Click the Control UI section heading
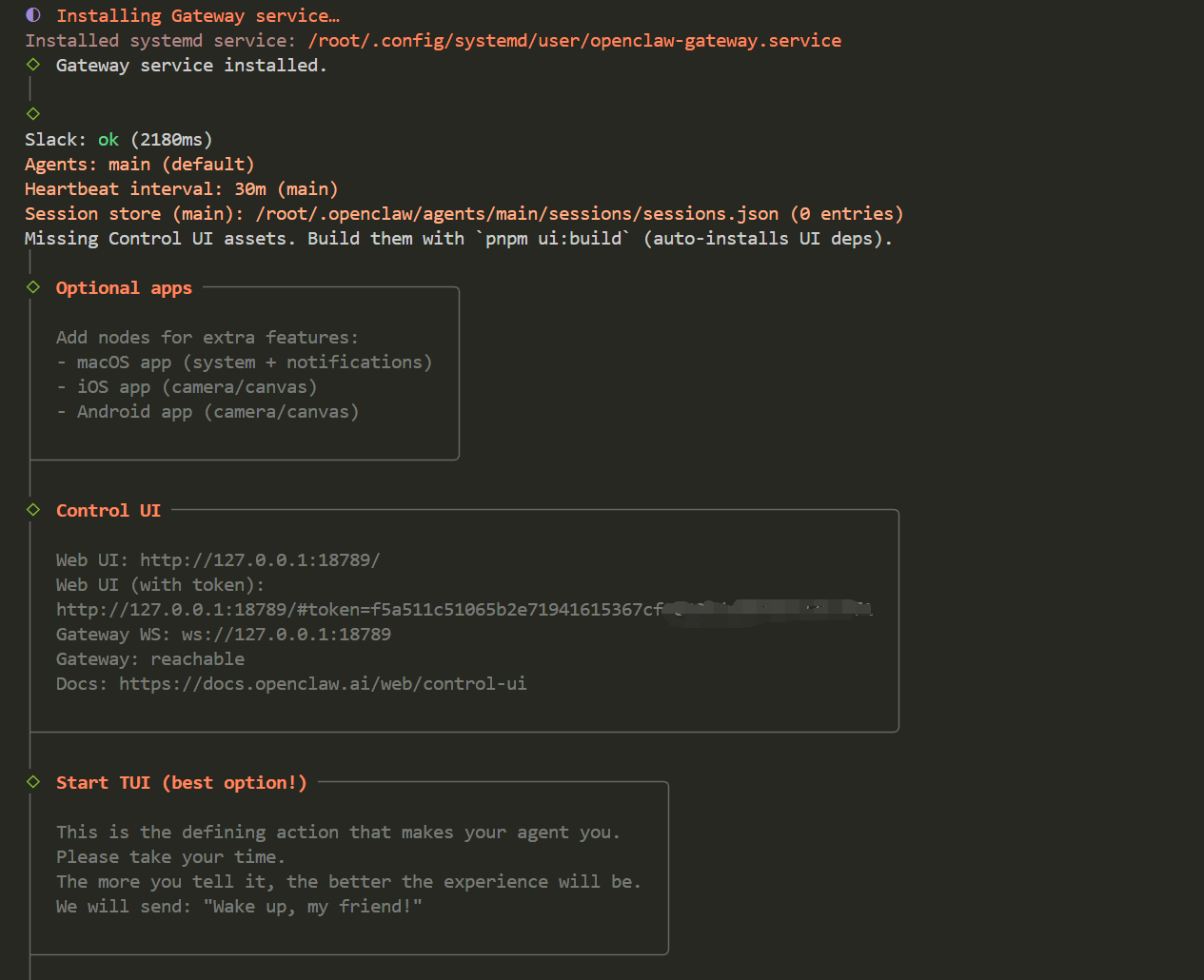The width and height of the screenshot is (1204, 980). pyautogui.click(x=109, y=511)
